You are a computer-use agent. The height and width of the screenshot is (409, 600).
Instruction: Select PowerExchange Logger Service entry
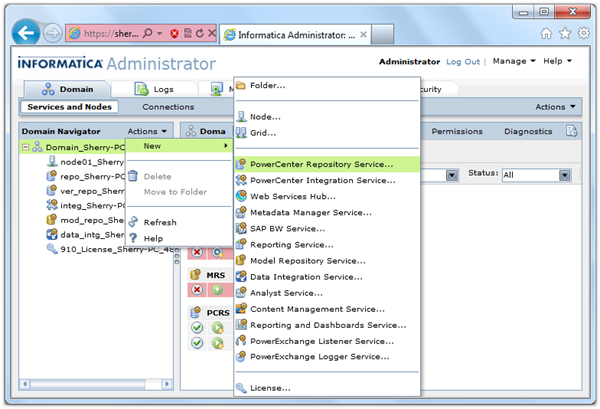[x=327, y=356]
